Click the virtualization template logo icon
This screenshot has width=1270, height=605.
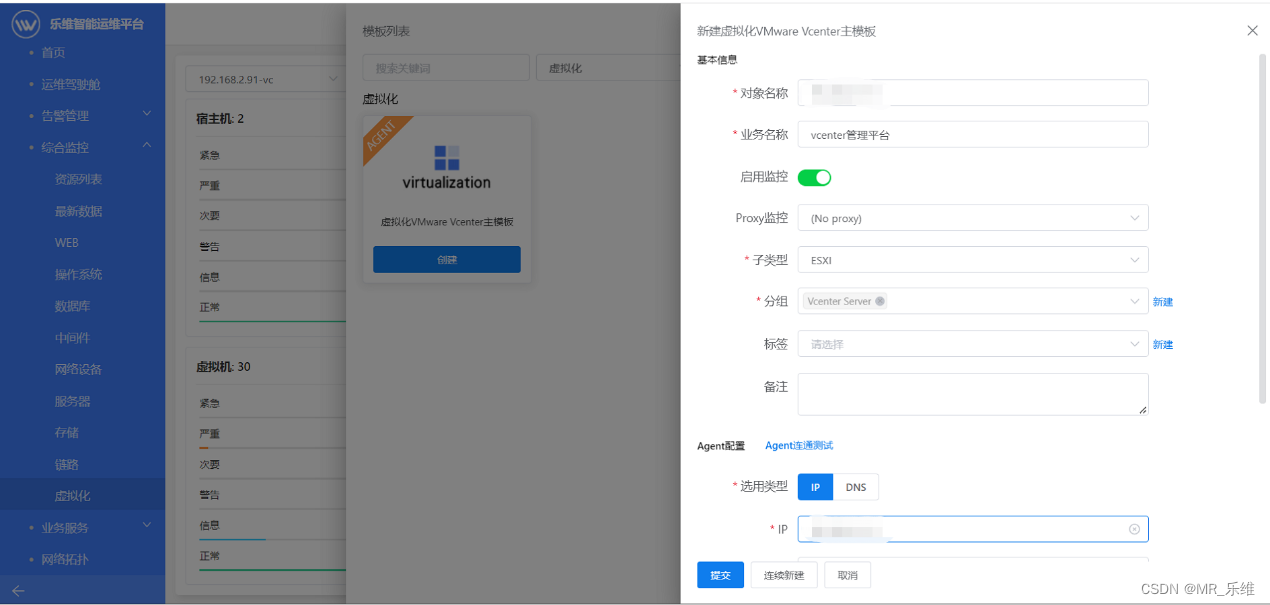tap(447, 157)
